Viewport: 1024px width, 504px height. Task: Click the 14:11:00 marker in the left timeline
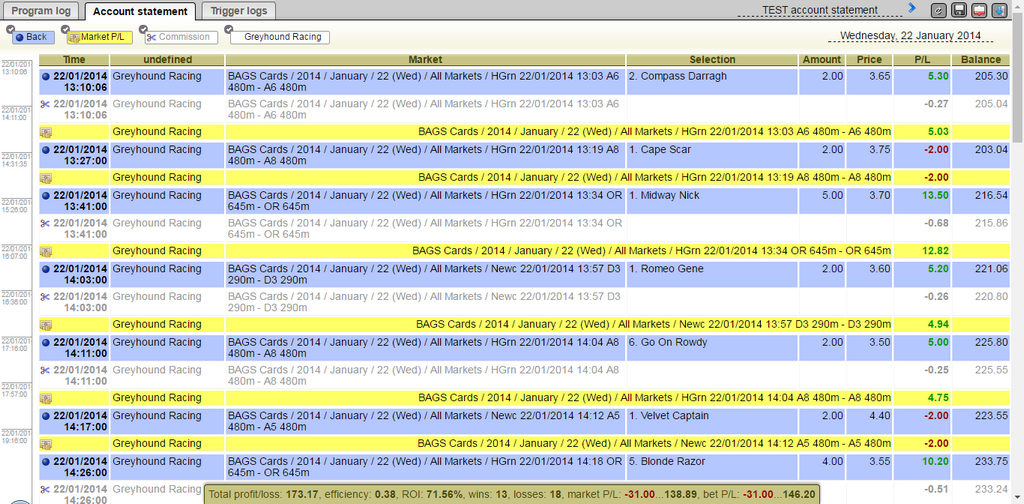[x=16, y=114]
